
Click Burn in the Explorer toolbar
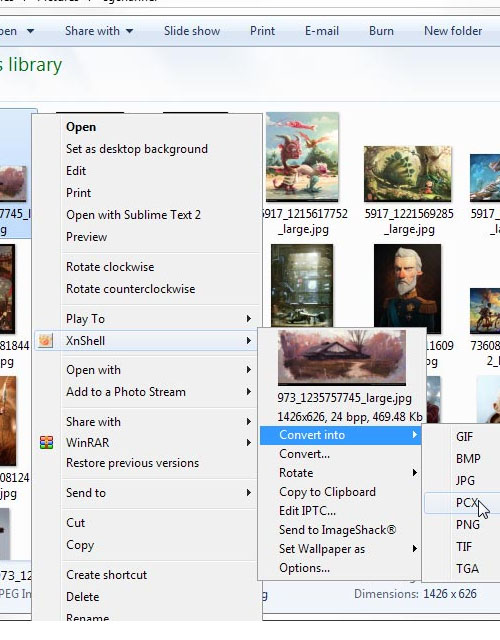pos(381,31)
